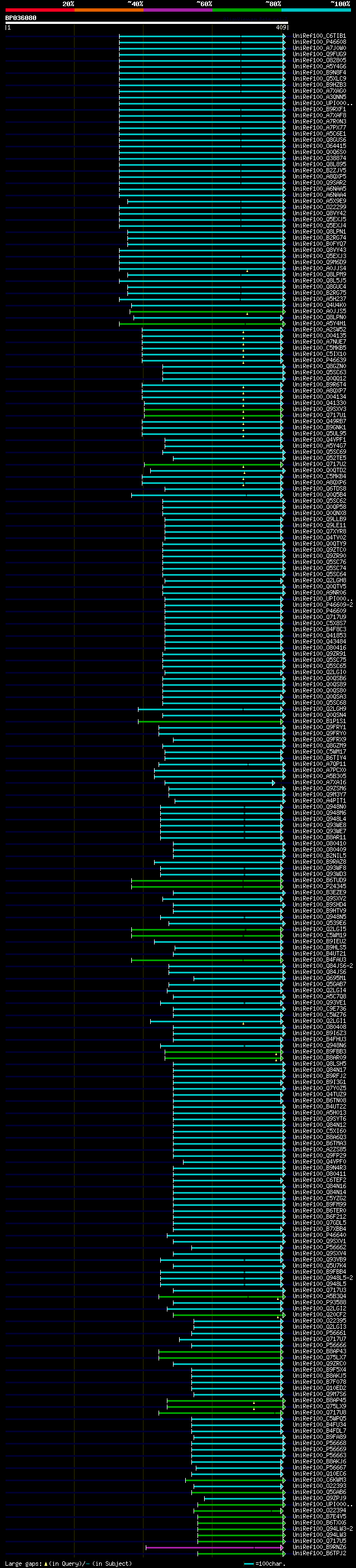
Task: Click the UniRef100_O04135 label
Action: point(319,335)
